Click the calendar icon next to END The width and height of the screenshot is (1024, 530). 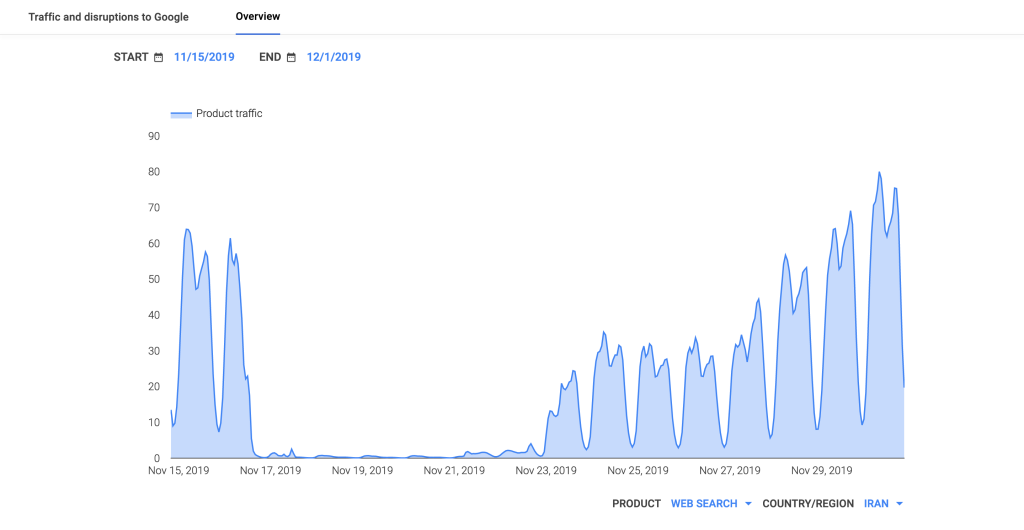tap(291, 58)
